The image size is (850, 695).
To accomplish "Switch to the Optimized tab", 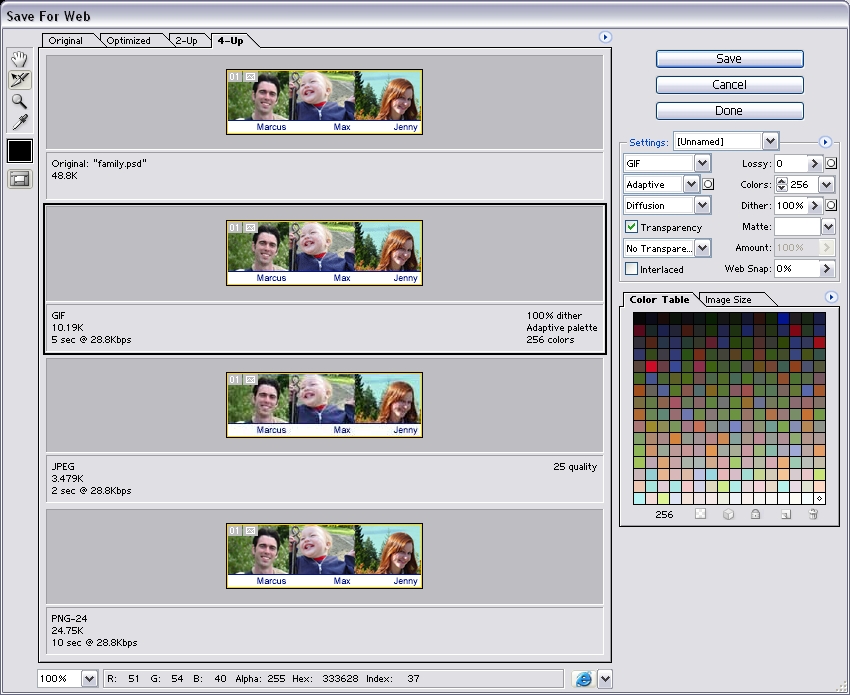I will click(128, 41).
